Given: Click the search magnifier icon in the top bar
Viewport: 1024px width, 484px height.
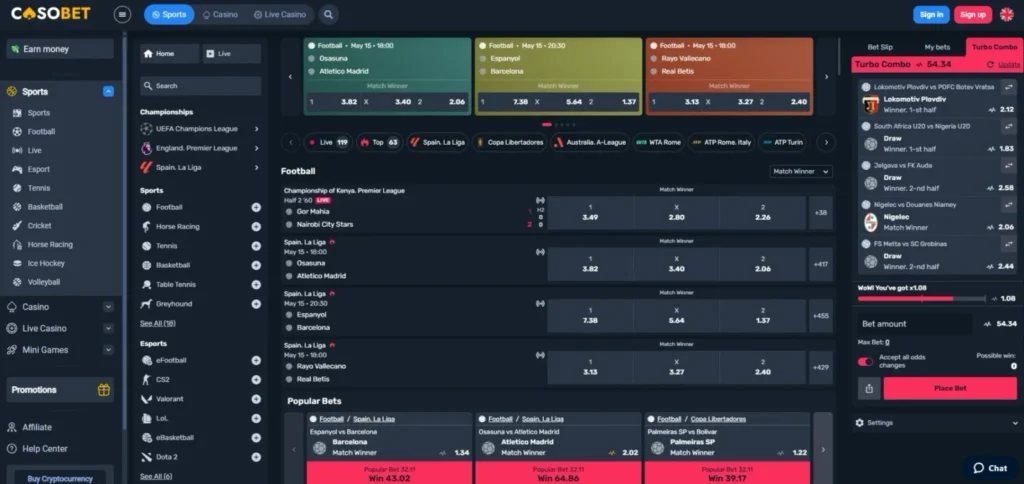Looking at the screenshot, I should pos(328,14).
